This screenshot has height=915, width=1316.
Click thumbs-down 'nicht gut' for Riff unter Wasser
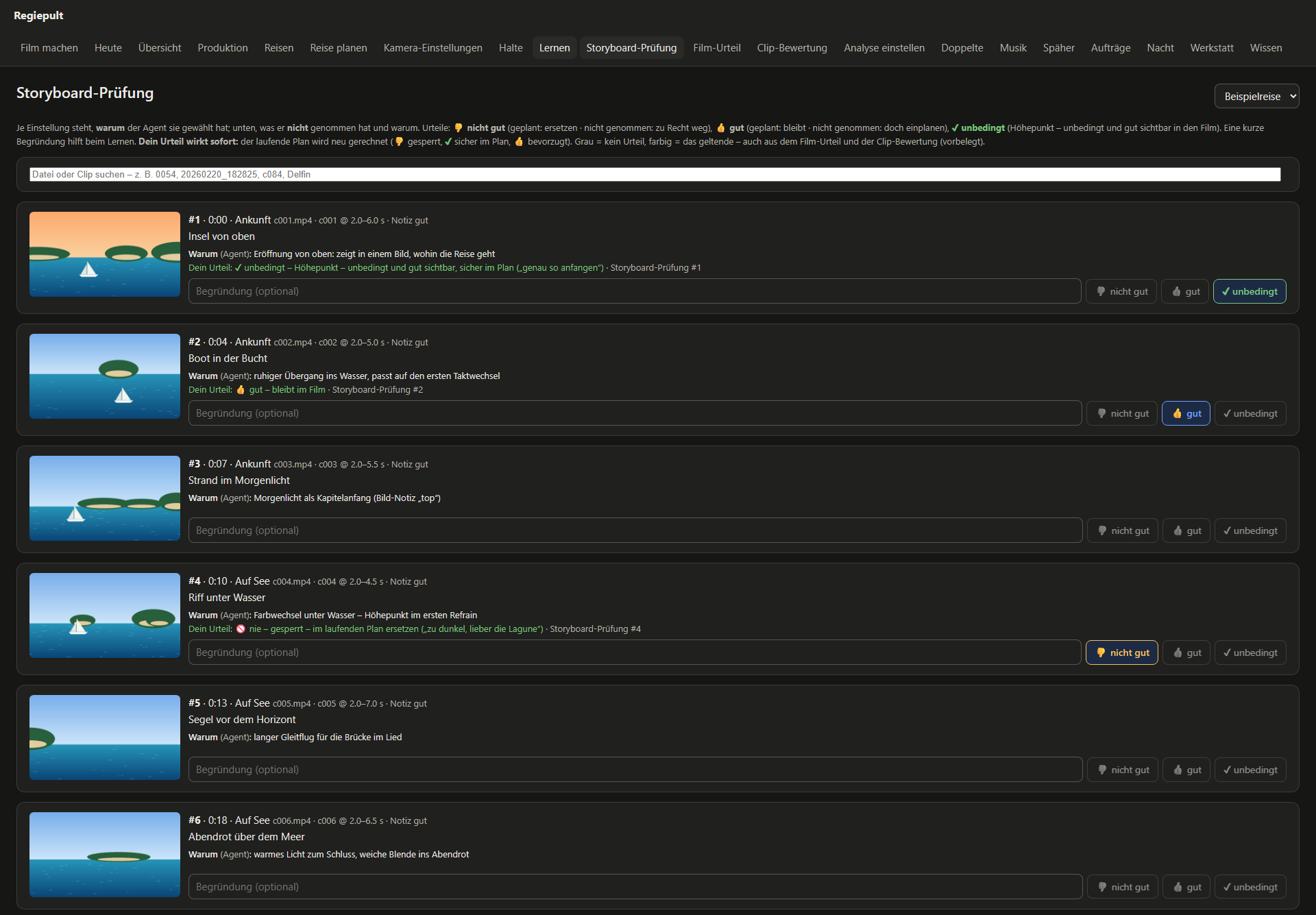1122,652
